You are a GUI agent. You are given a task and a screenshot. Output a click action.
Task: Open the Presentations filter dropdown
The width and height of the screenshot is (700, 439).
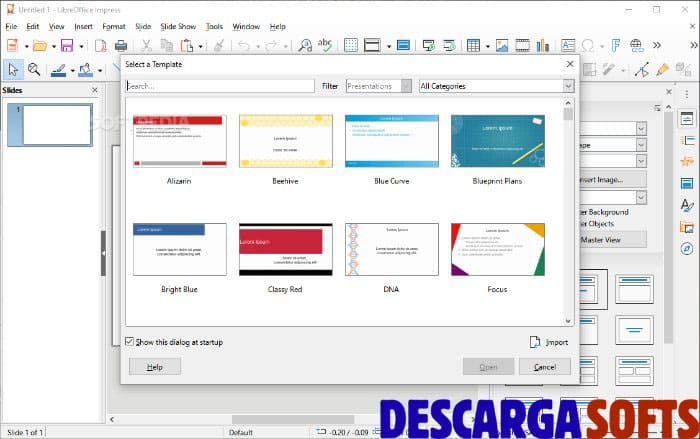point(379,86)
